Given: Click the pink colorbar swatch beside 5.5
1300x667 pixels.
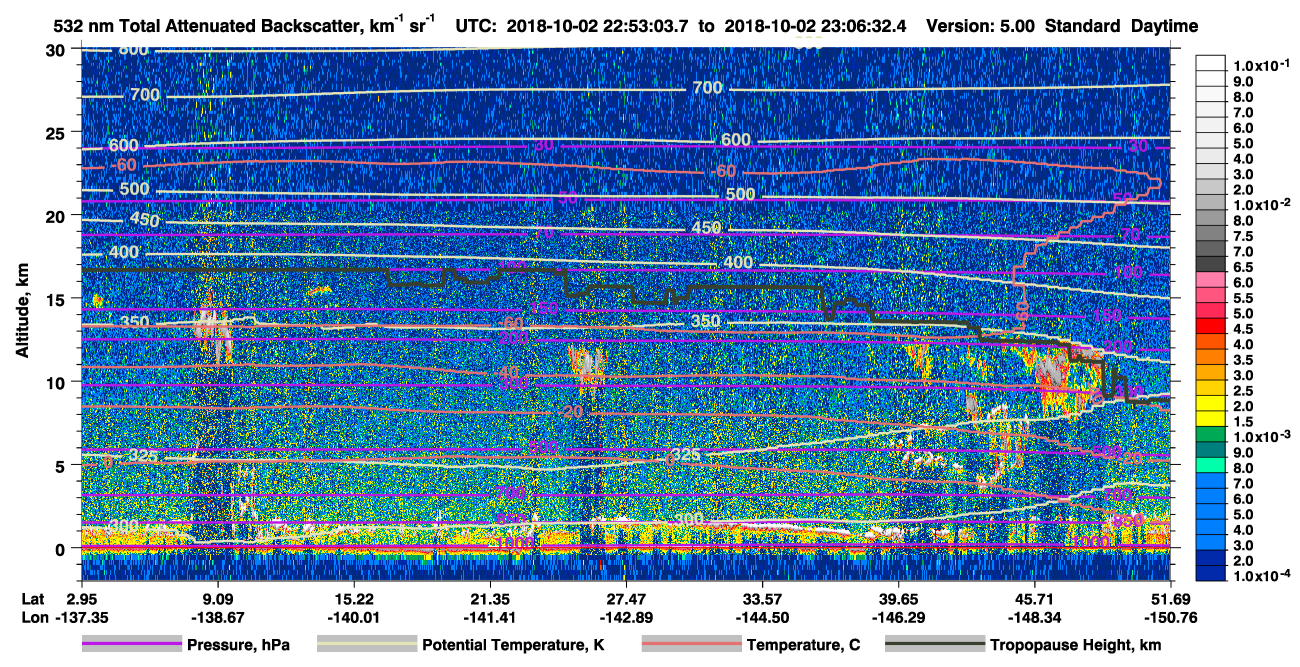Looking at the screenshot, I should coord(1211,297).
